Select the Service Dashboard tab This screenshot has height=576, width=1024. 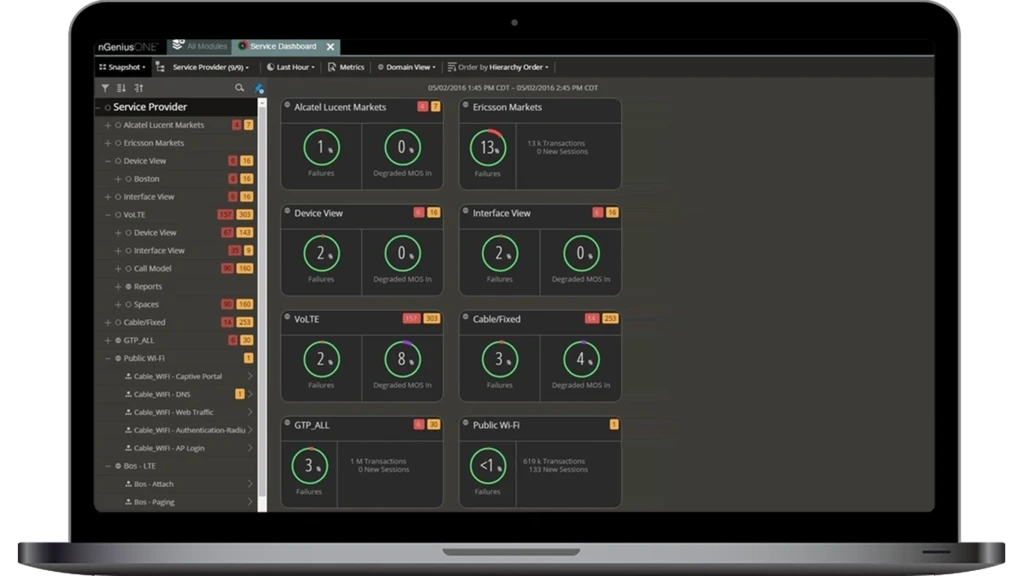tap(283, 46)
